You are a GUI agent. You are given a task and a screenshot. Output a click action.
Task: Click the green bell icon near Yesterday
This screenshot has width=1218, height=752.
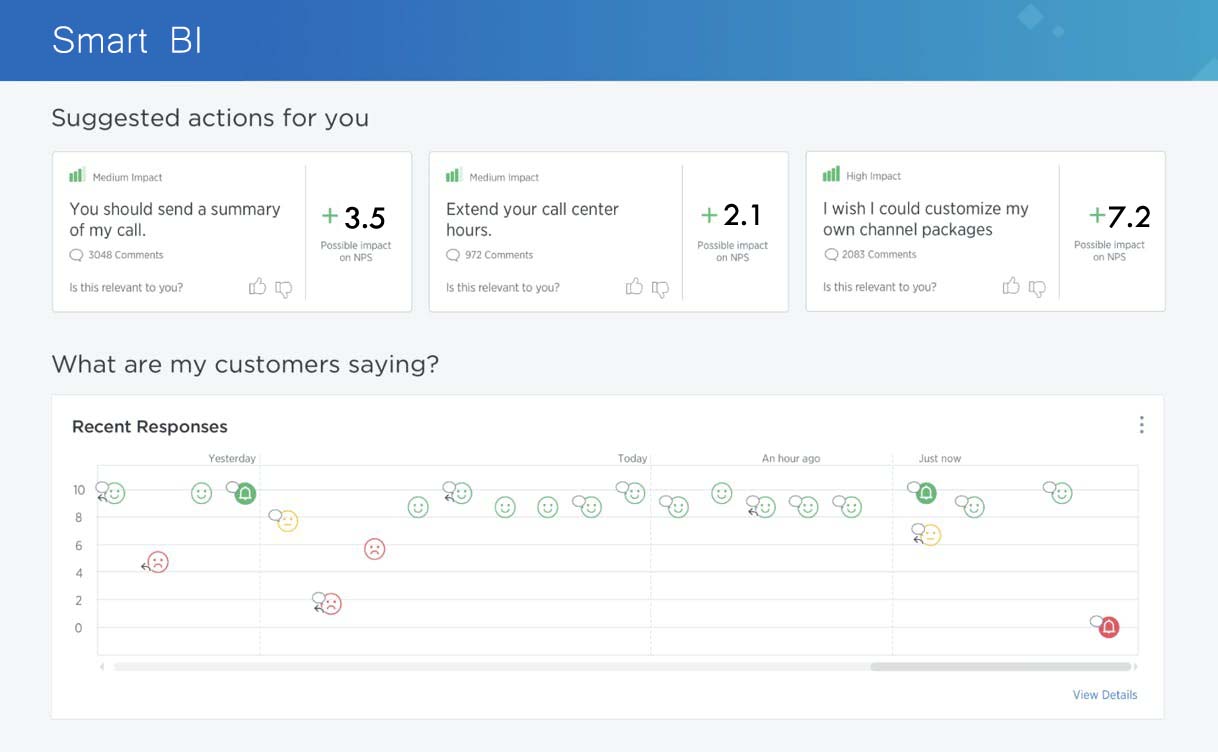pos(245,493)
